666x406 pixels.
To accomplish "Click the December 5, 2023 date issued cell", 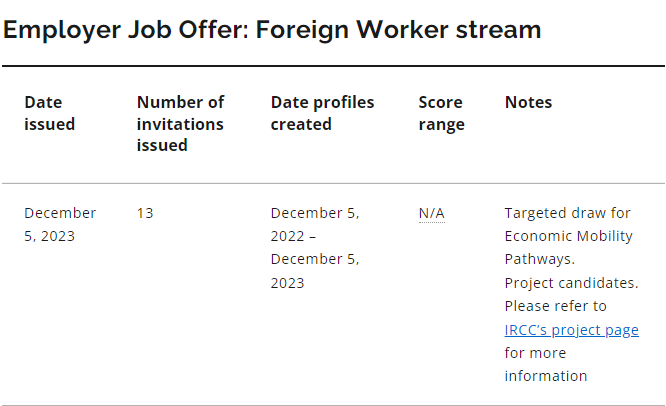I will click(x=60, y=224).
